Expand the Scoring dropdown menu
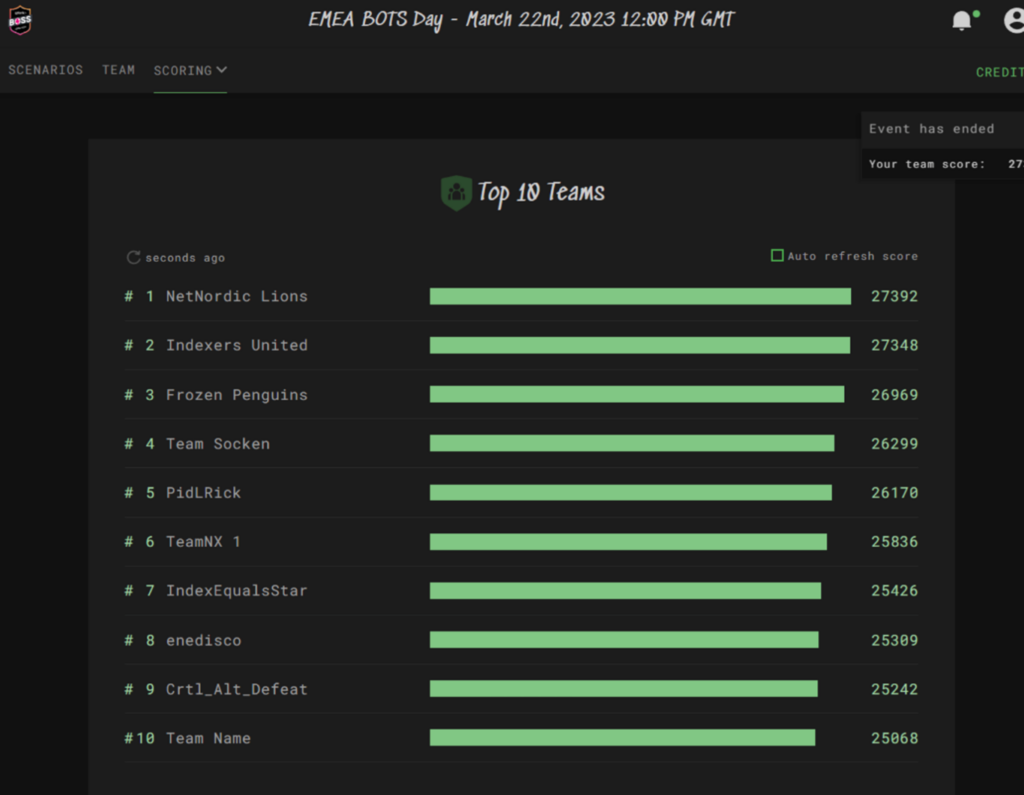Screen dimensions: 1024x795 (x=190, y=71)
